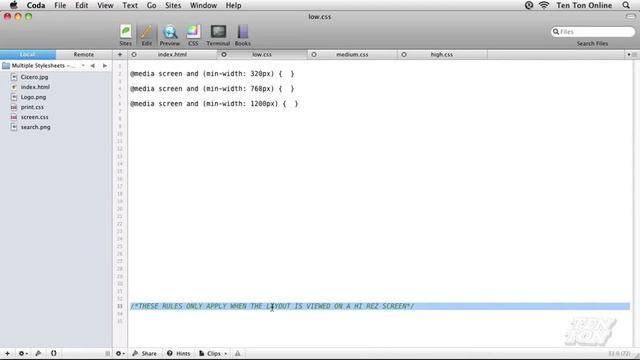Select Logo.png in file list
This screenshot has height=360, width=640.
pos(33,97)
